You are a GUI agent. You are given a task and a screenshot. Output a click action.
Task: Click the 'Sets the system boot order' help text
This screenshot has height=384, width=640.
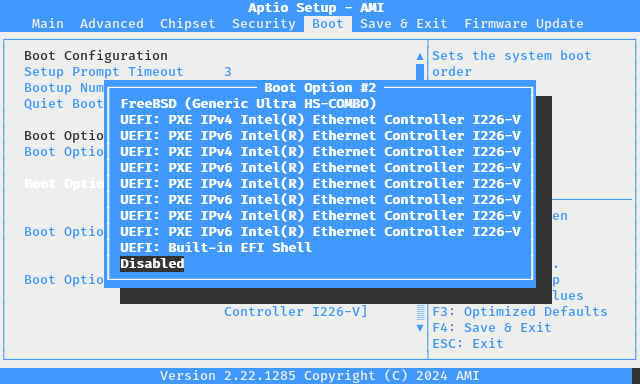(x=512, y=64)
